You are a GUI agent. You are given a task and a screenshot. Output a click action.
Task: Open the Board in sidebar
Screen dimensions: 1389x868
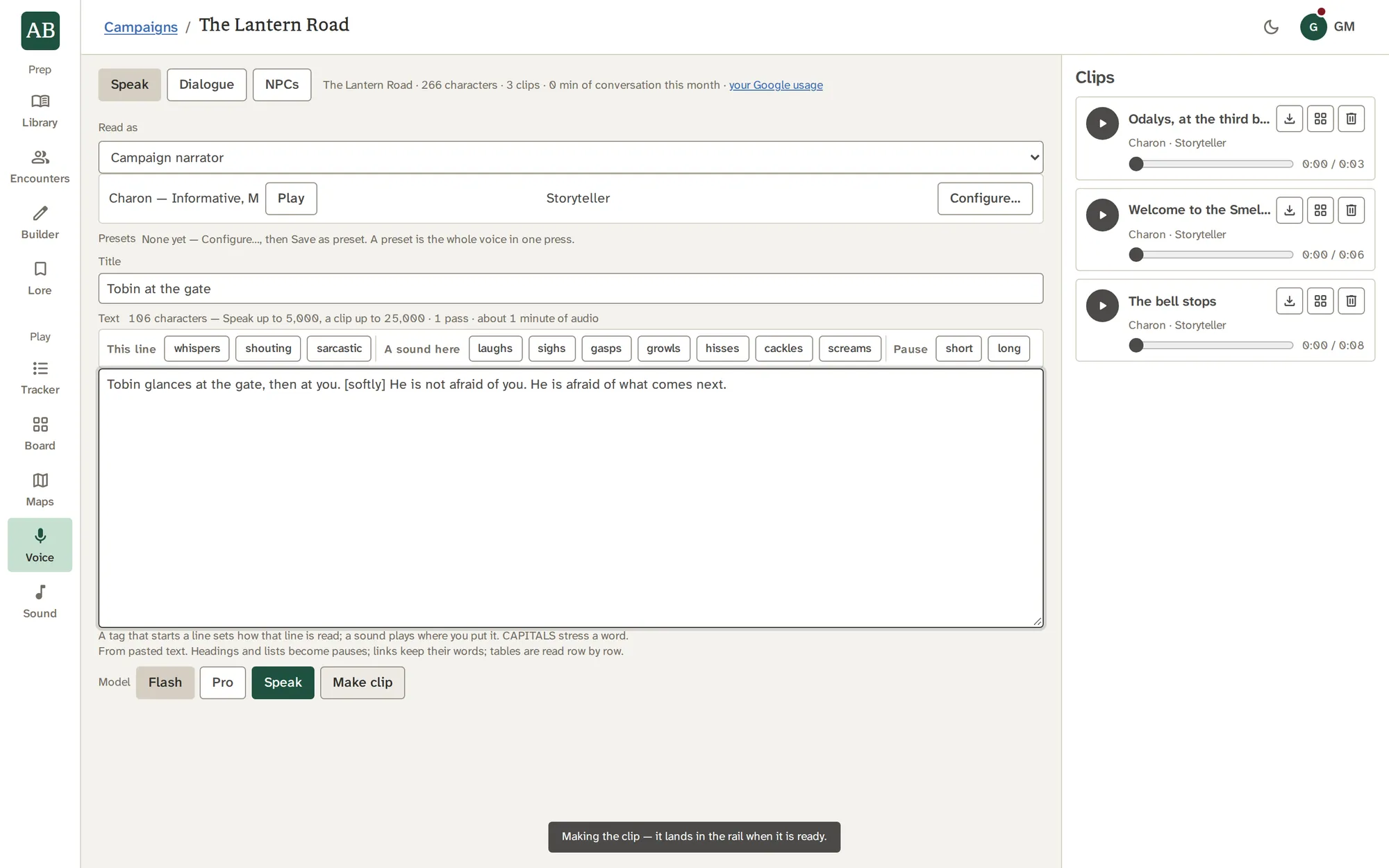tap(40, 434)
